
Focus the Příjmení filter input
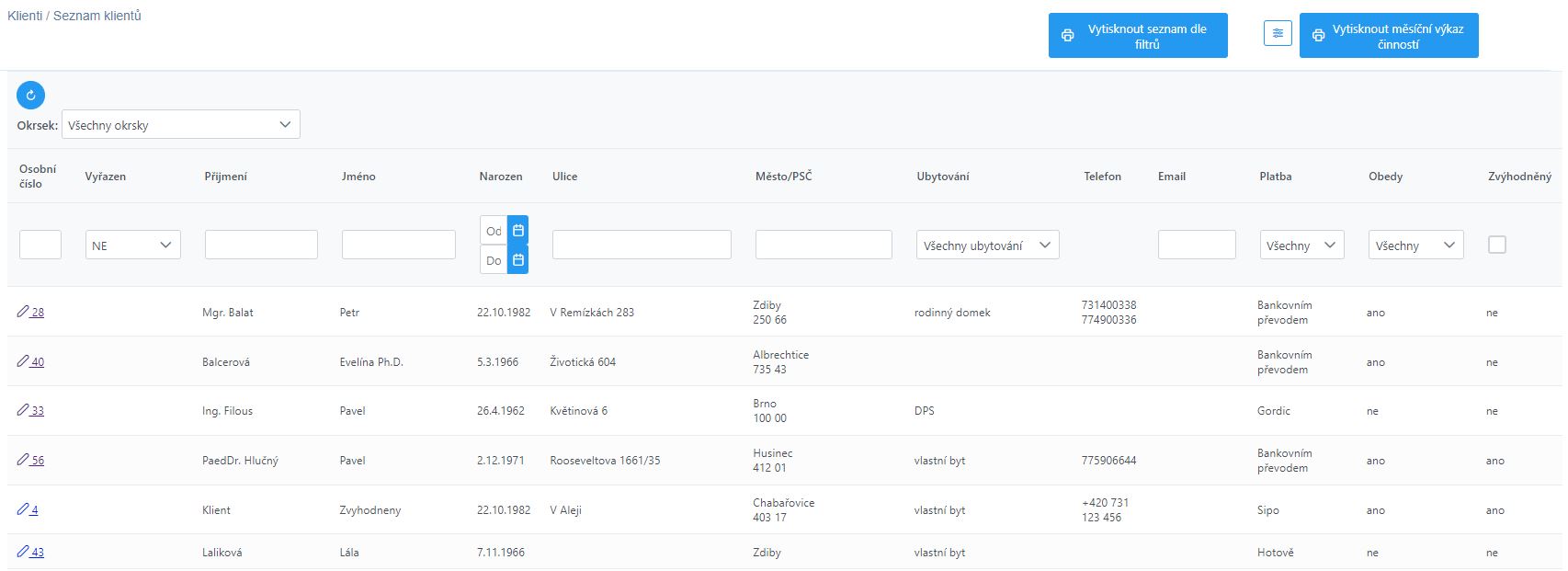click(261, 245)
